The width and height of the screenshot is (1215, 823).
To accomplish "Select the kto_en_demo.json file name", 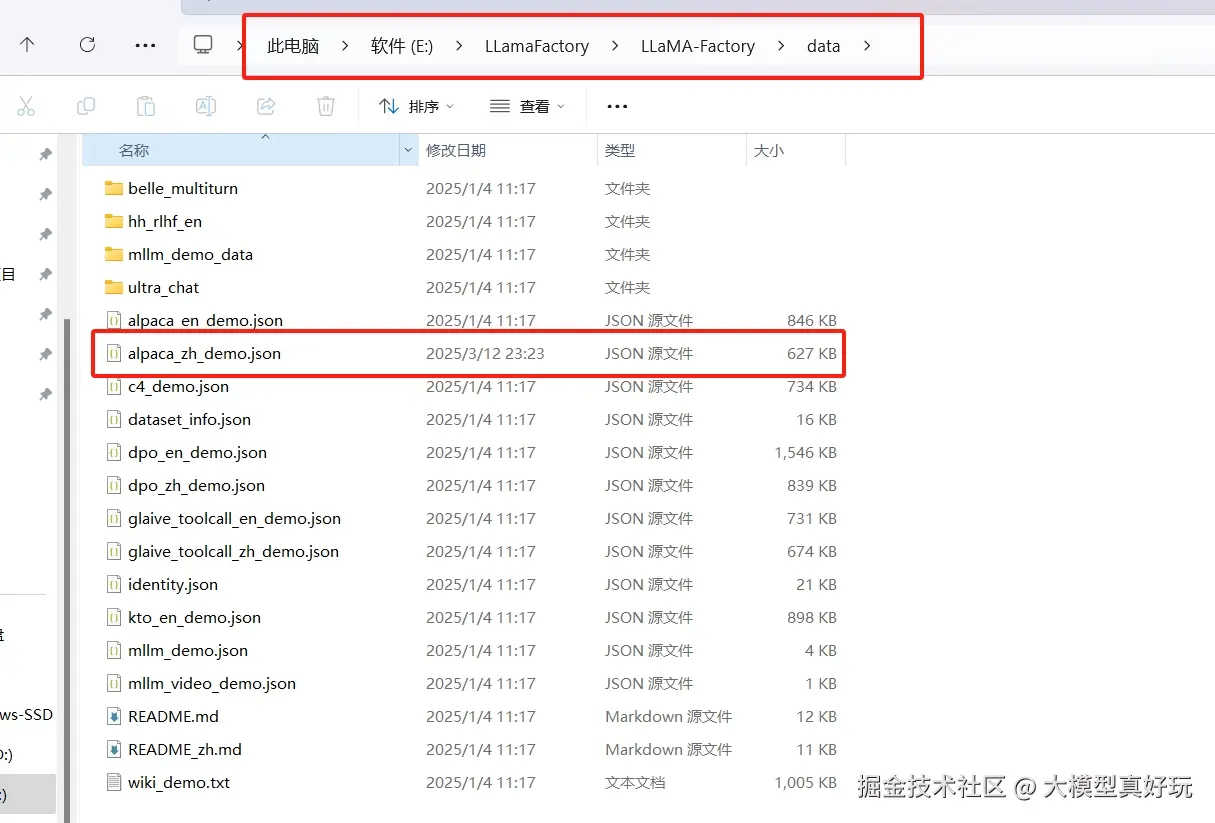I will pyautogui.click(x=194, y=617).
